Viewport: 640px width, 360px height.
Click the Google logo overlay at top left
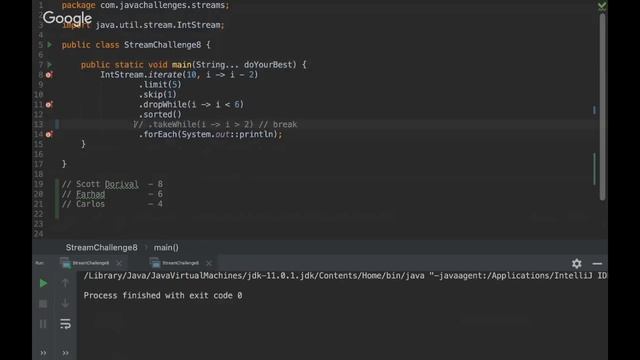pyautogui.click(x=67, y=18)
